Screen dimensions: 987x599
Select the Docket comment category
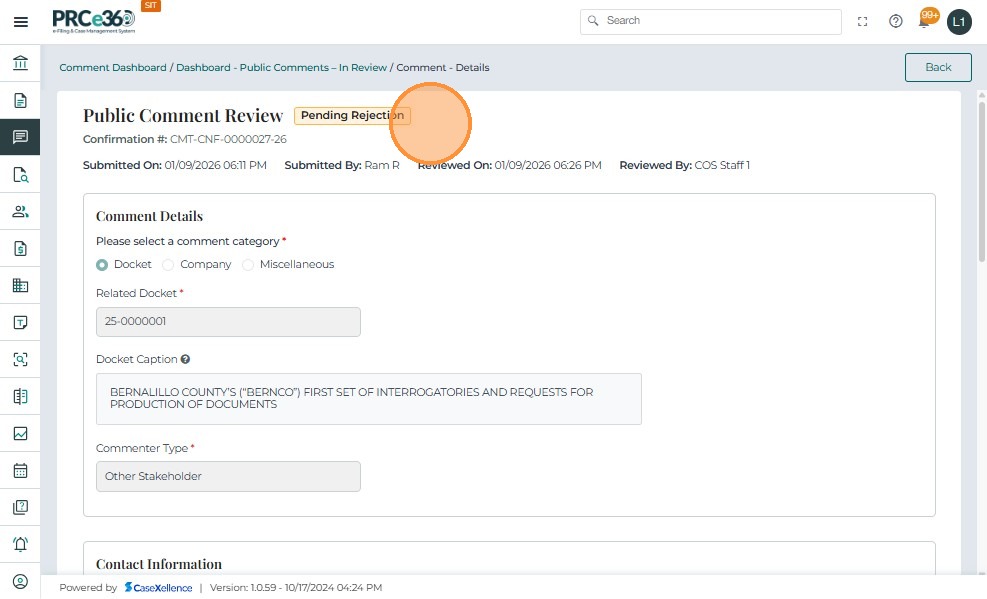click(x=102, y=265)
